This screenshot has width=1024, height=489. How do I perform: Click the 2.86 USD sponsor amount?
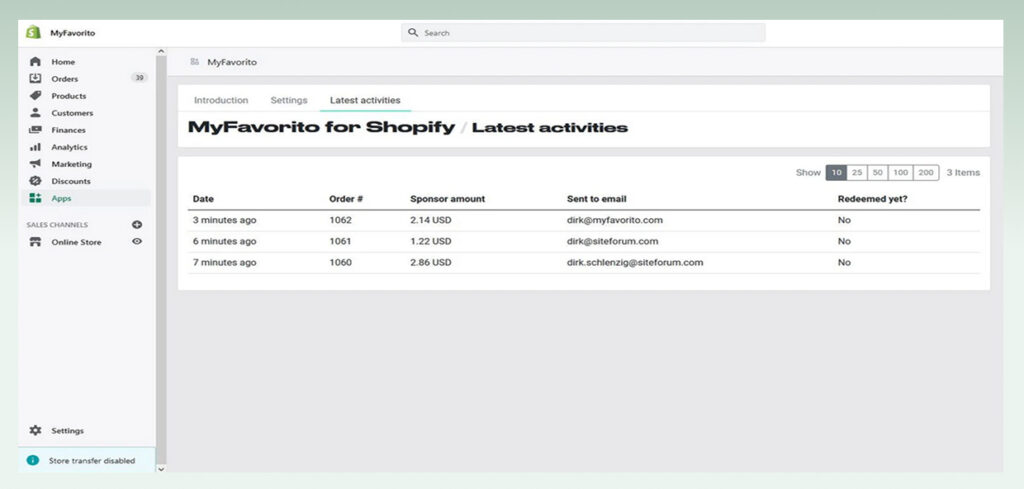[430, 262]
